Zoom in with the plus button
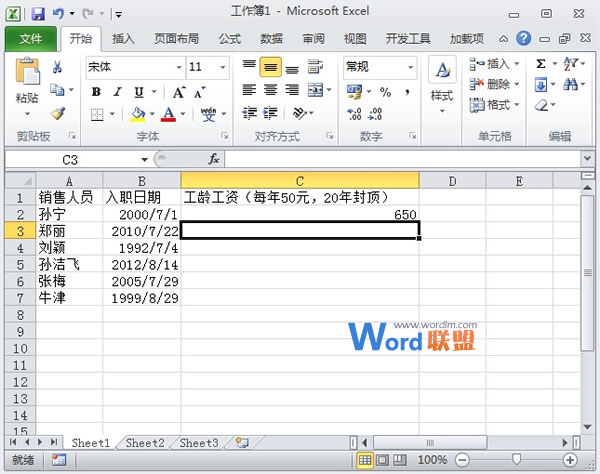Viewport: 600px width, 474px height. point(570,459)
